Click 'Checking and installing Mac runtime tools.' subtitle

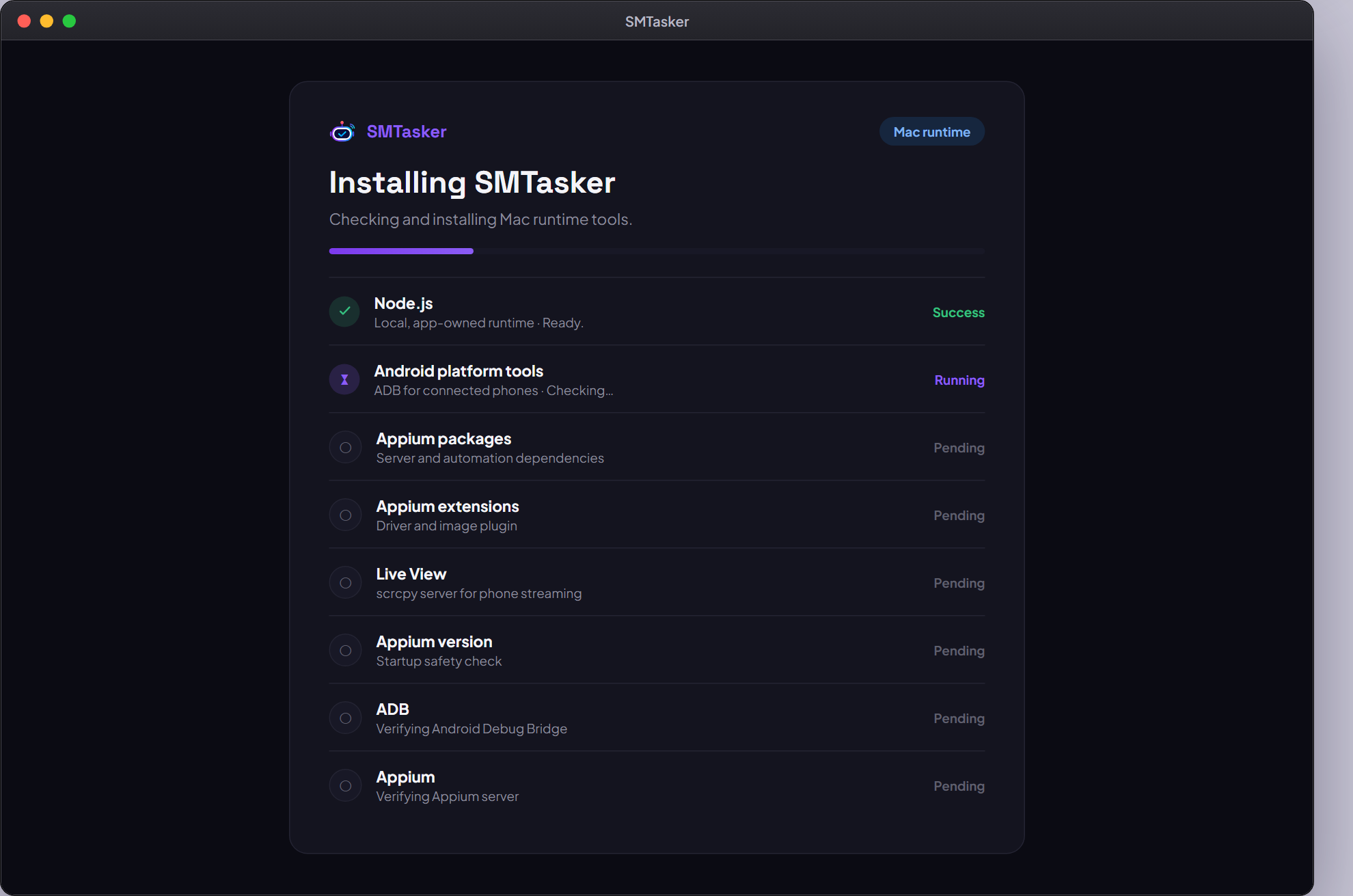coord(480,219)
